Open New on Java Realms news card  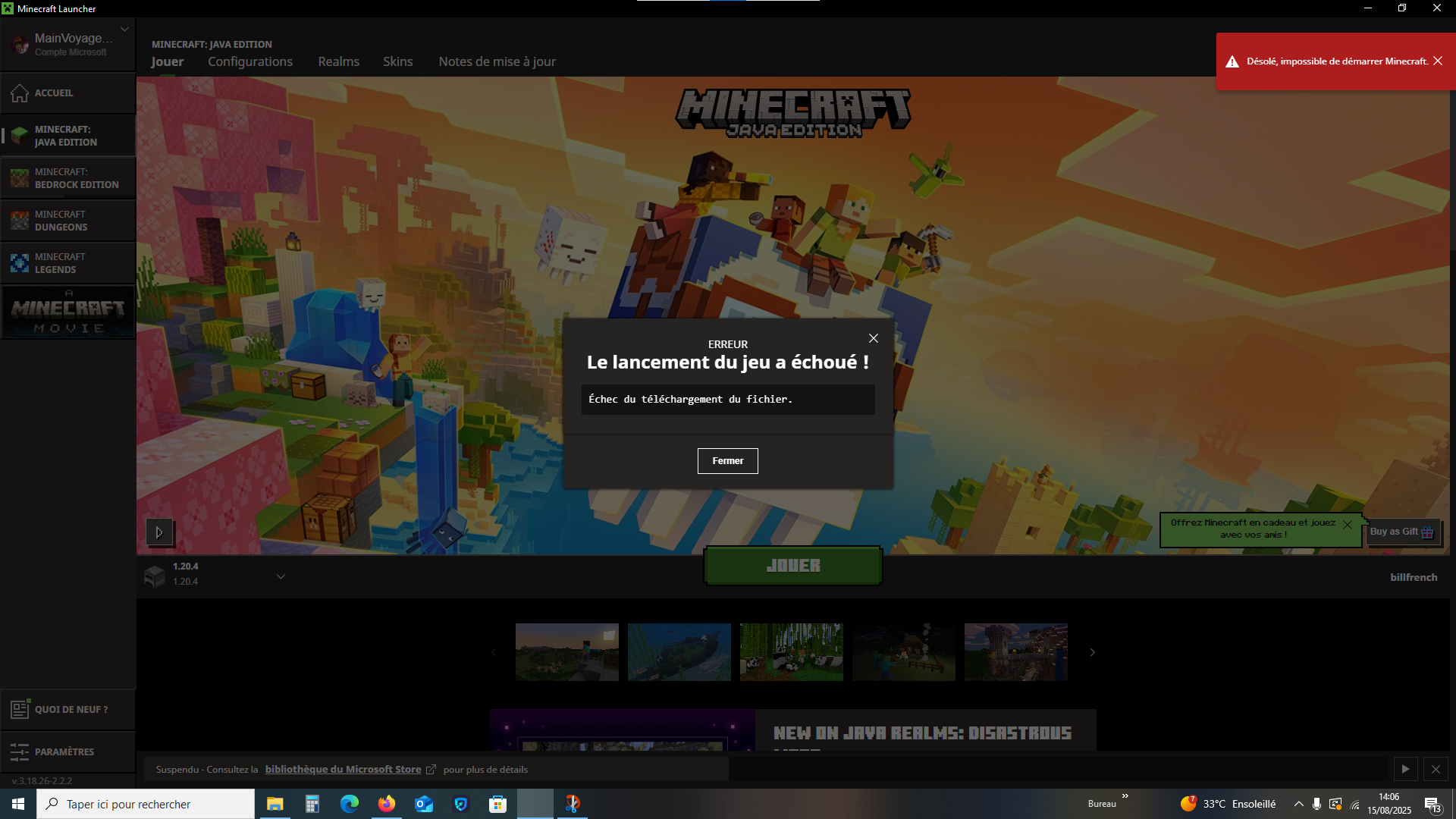[x=793, y=730]
